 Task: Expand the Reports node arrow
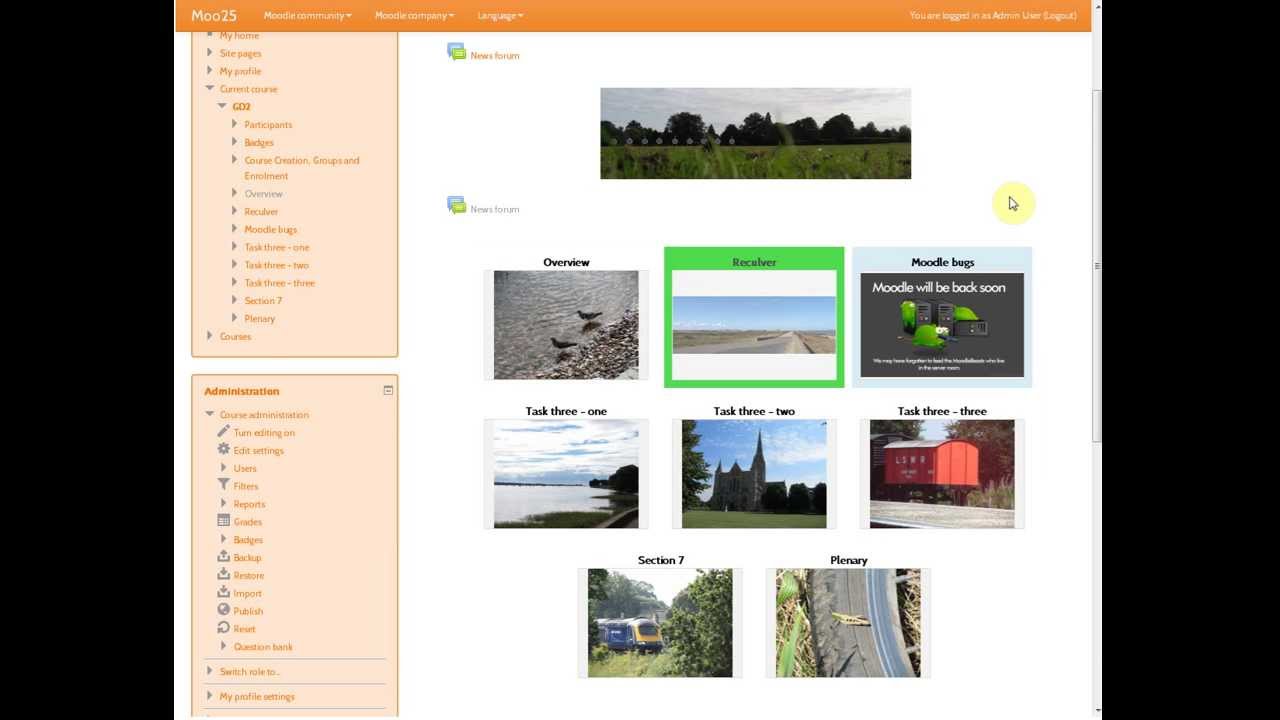click(224, 503)
